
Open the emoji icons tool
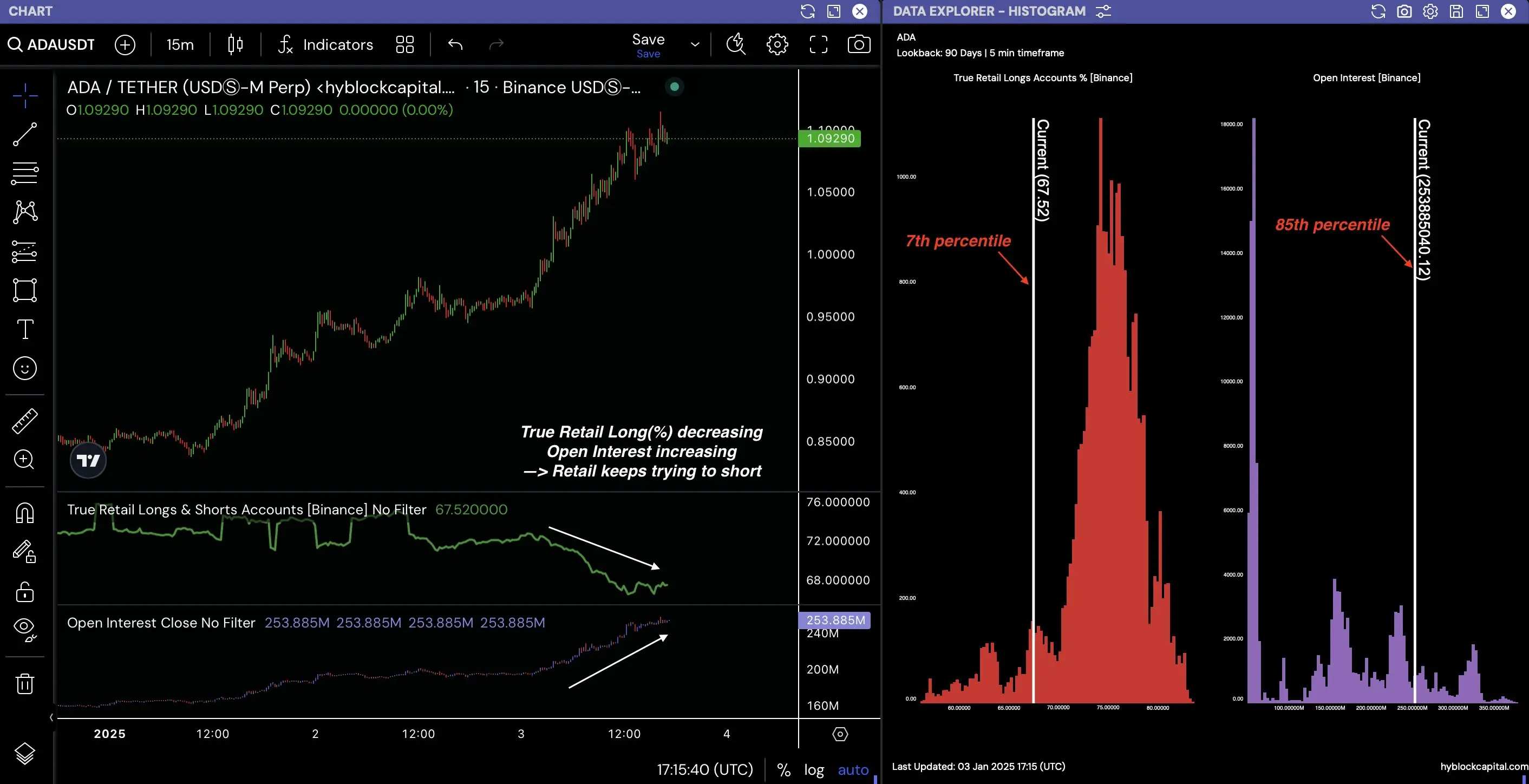pos(25,369)
